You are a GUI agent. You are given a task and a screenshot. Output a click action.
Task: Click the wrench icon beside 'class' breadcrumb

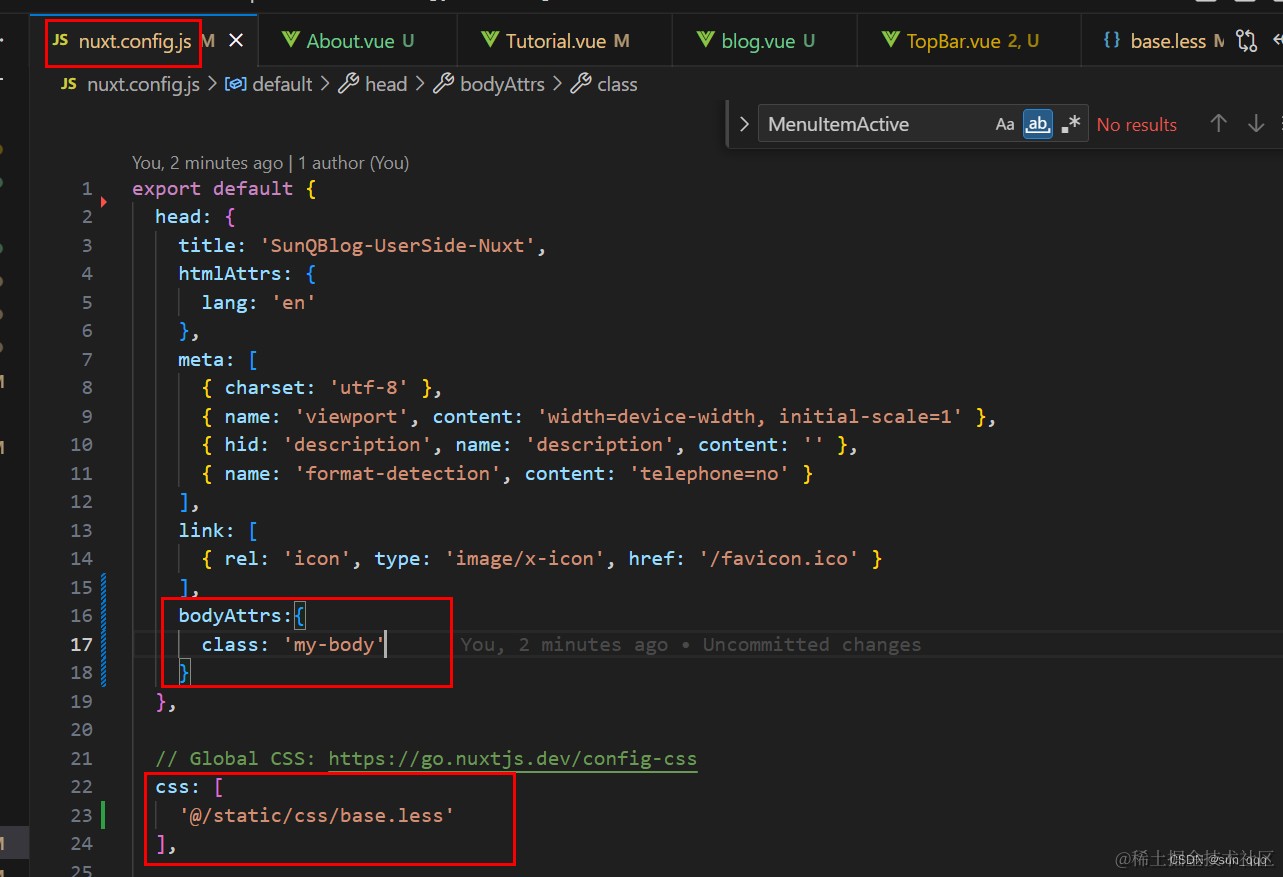pyautogui.click(x=580, y=84)
